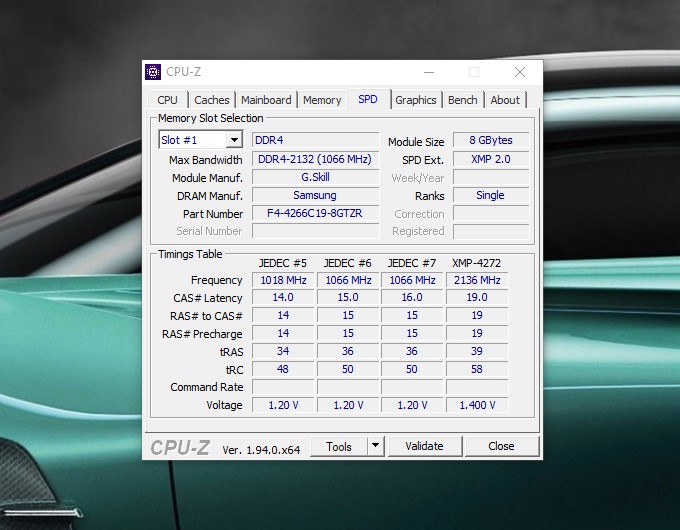680x530 pixels.
Task: Click the version text Ver. 1.94.0.x64
Action: click(261, 450)
